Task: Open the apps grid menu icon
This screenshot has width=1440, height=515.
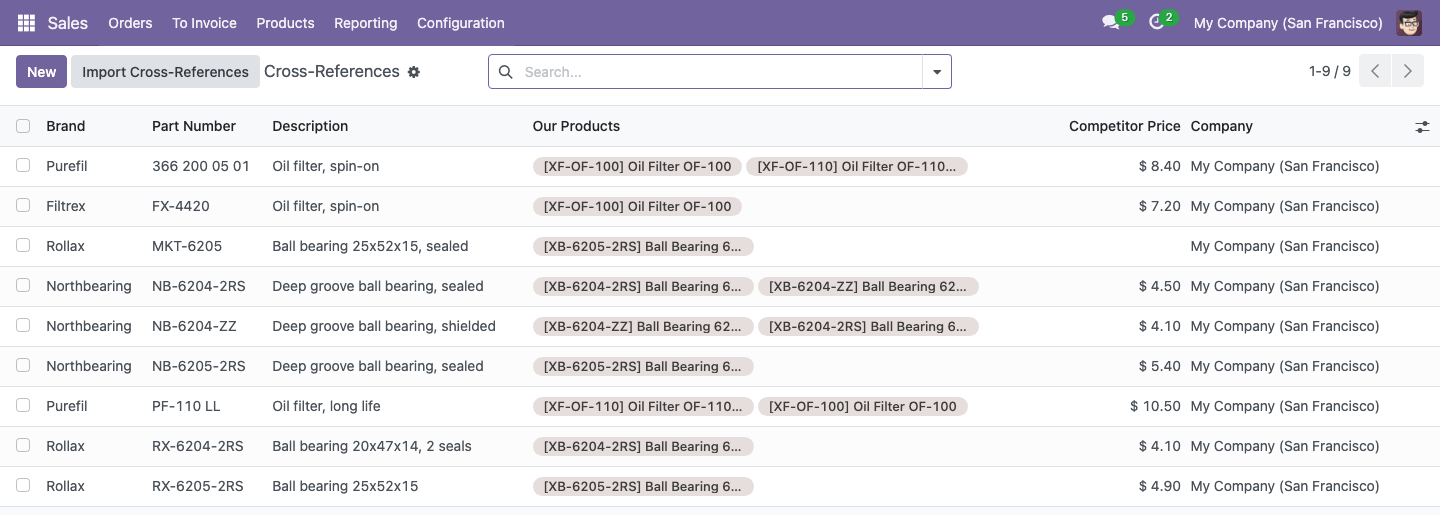Action: click(x=26, y=23)
